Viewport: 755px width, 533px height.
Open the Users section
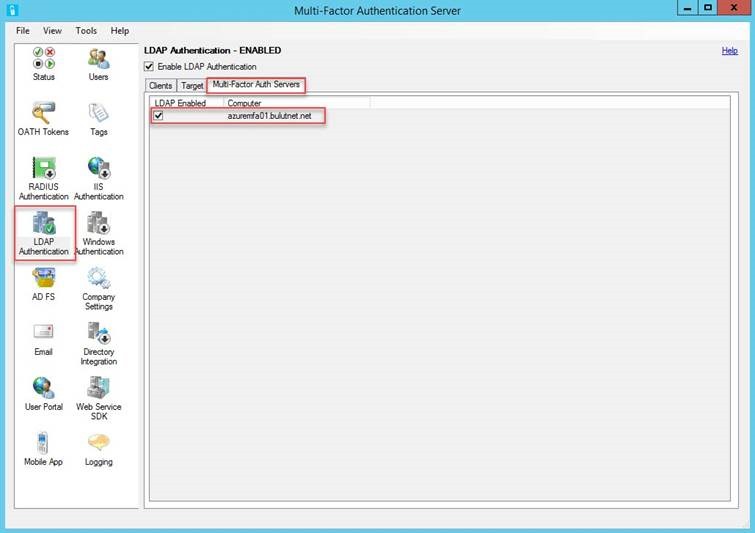pos(98,64)
